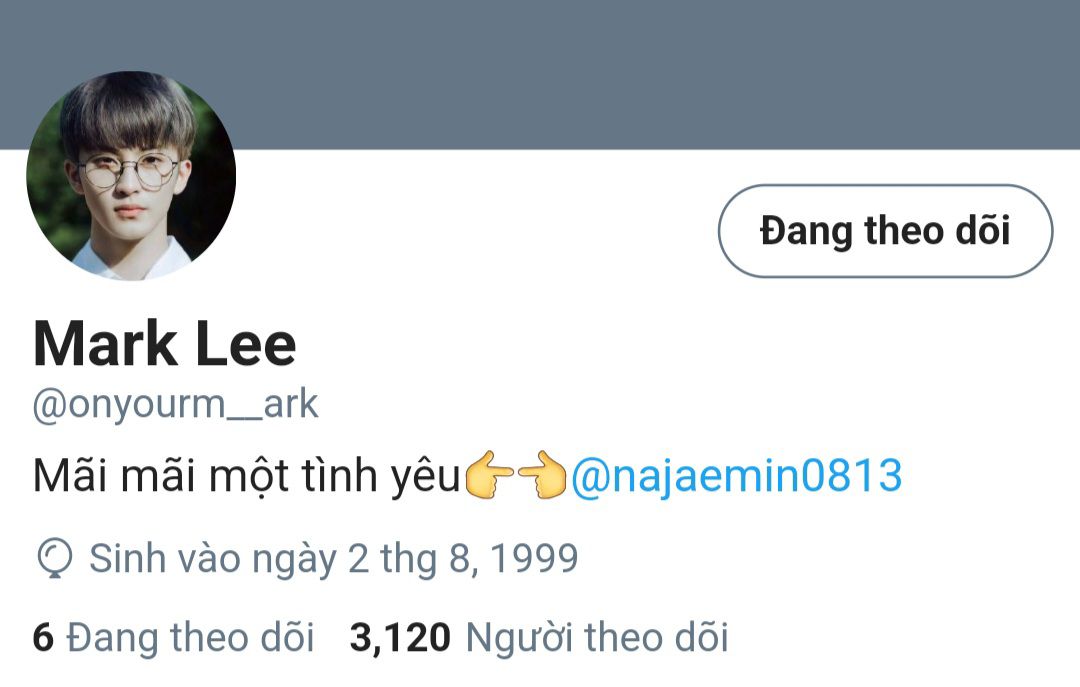Click the "Đang theo dõi" label beside 6
Screen dimensions: 1080x687
coord(191,637)
